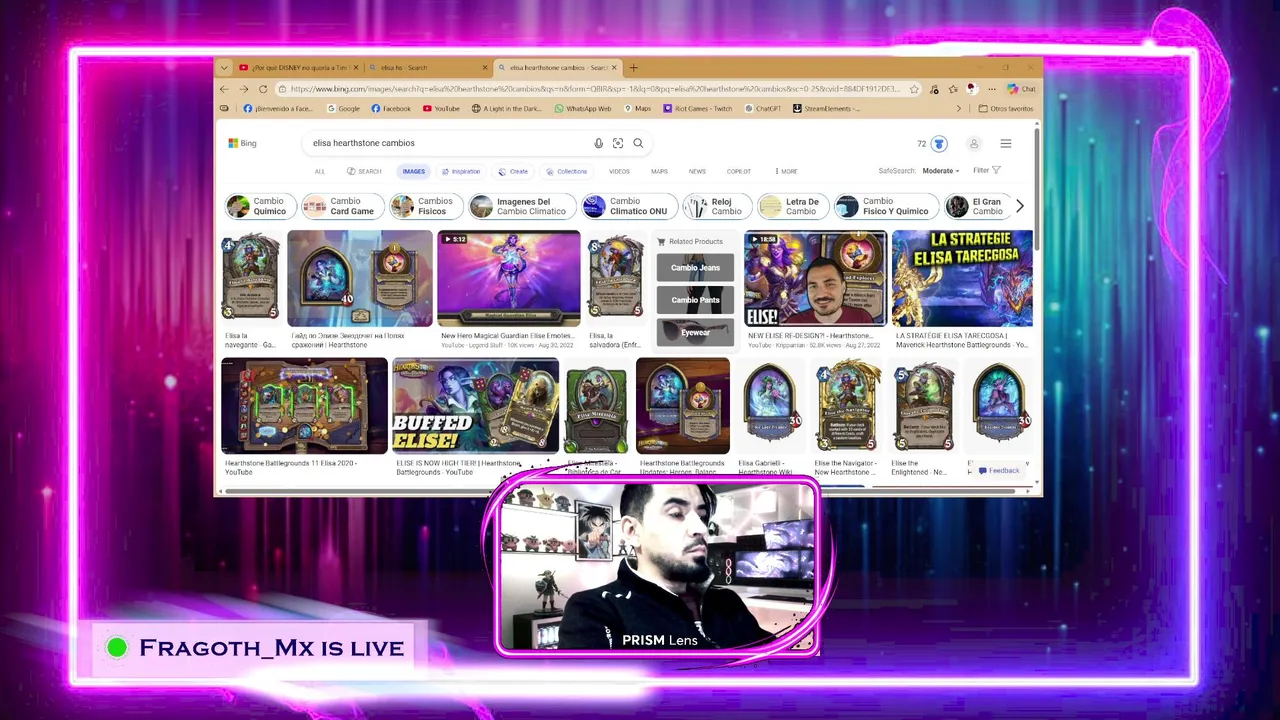Open the ChatGPT bookmark

[x=763, y=109]
